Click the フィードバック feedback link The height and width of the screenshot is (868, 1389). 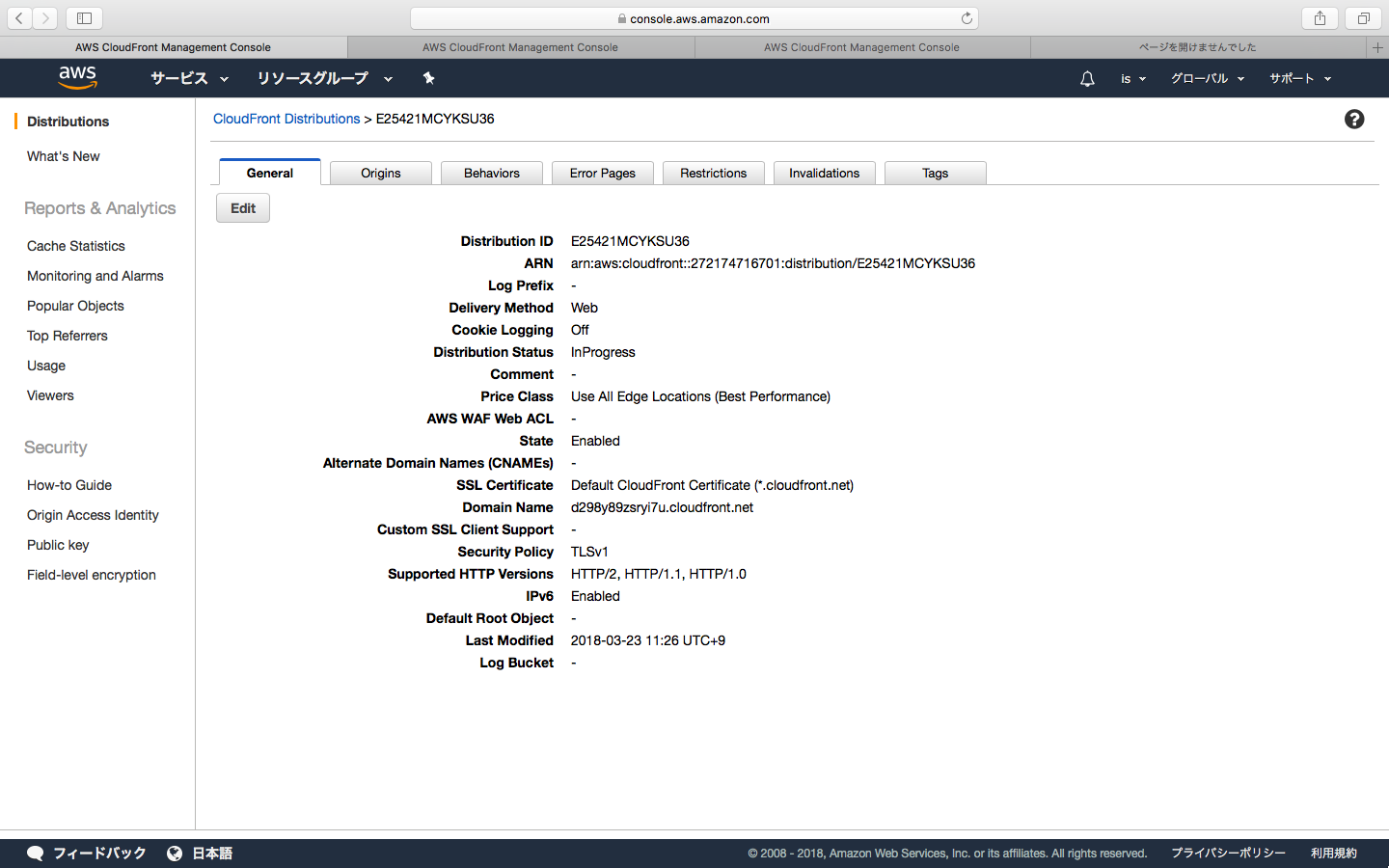[x=99, y=854]
